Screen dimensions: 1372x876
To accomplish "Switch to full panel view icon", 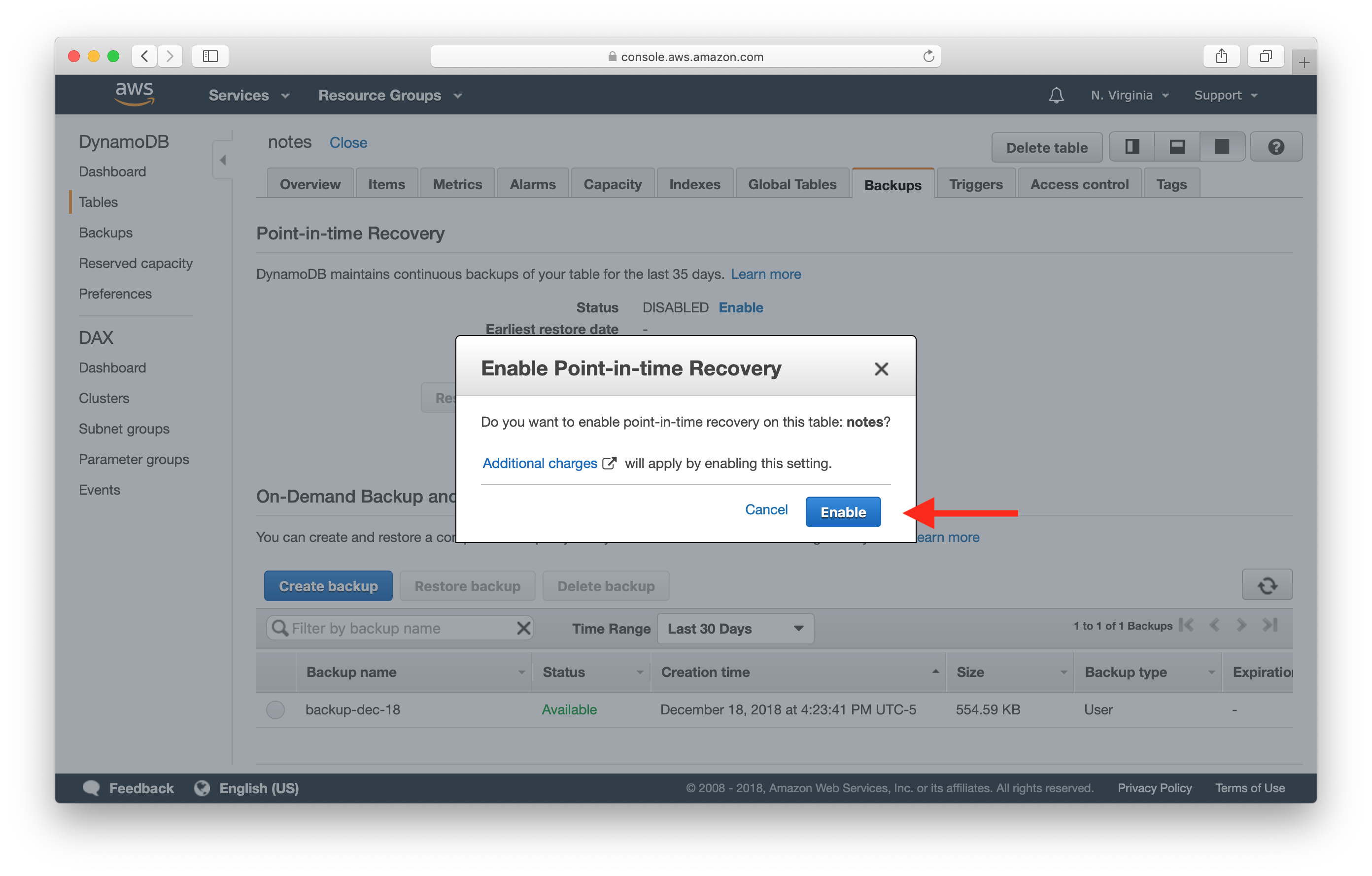I will tap(1222, 147).
